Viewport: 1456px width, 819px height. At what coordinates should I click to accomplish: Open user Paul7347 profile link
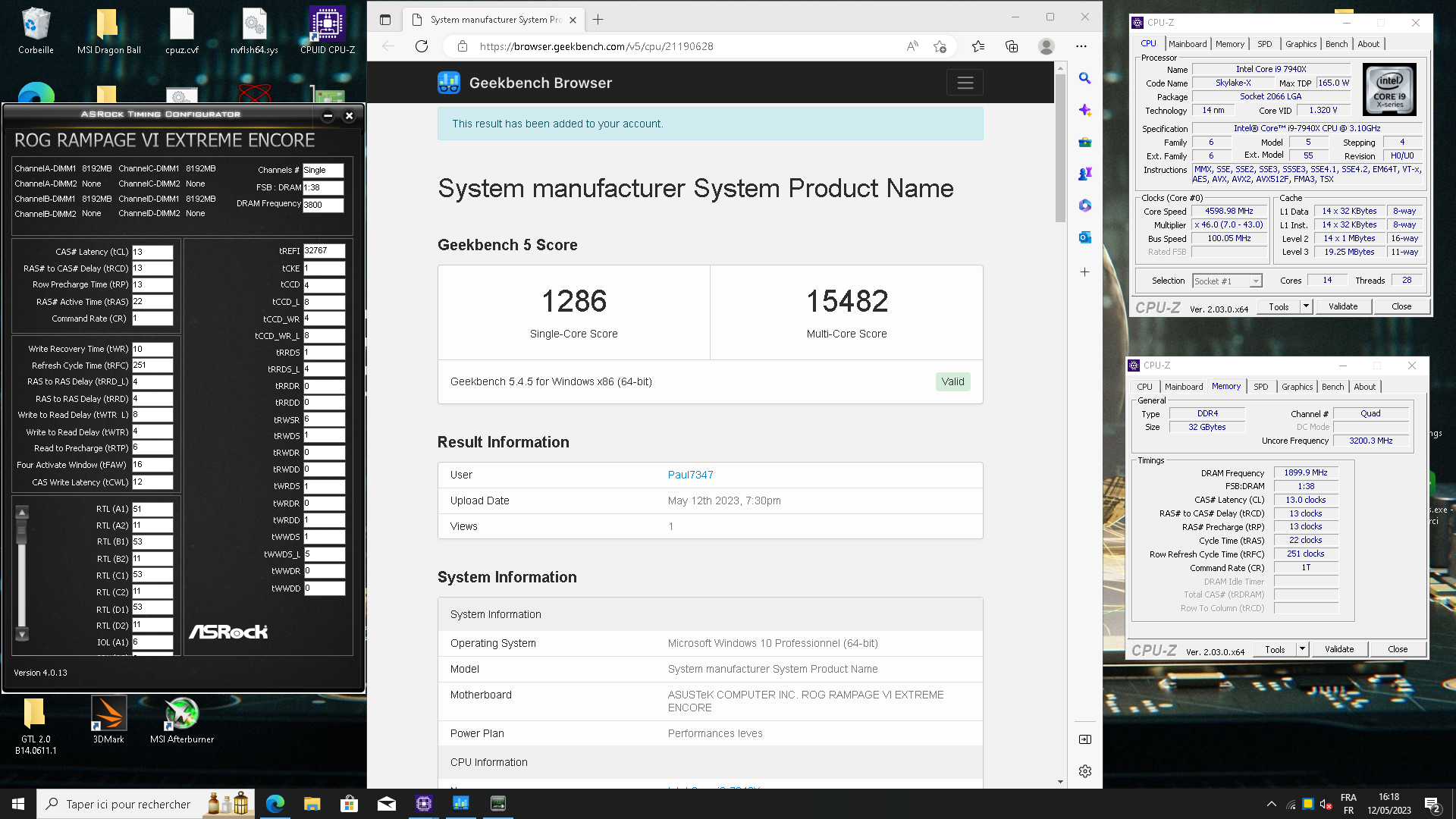tap(690, 475)
